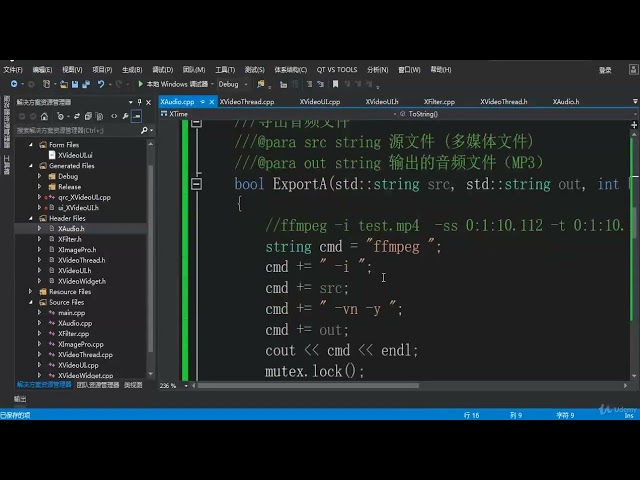Viewport: 640px width, 480px height.
Task: Collapse the Generated Files folder
Action: coord(31,166)
